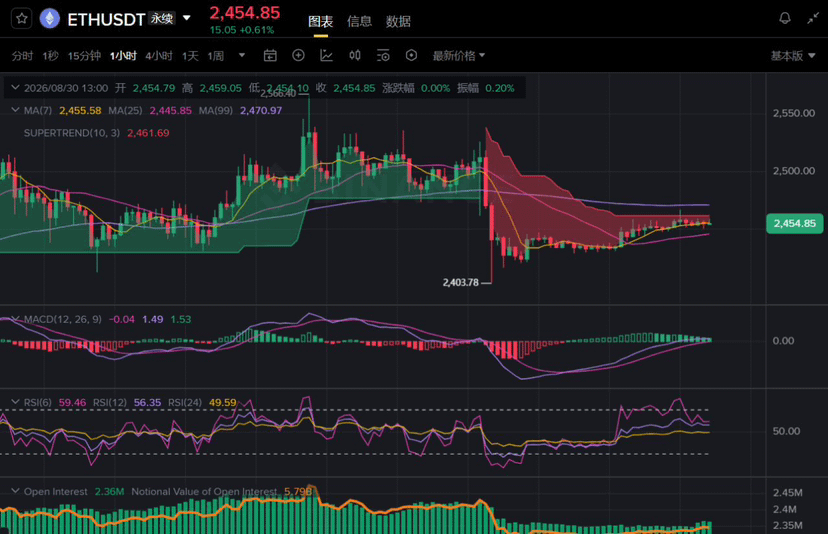Viewport: 828px width, 534px height.
Task: Click the price change 15.05 +0.61%
Action: point(242,30)
